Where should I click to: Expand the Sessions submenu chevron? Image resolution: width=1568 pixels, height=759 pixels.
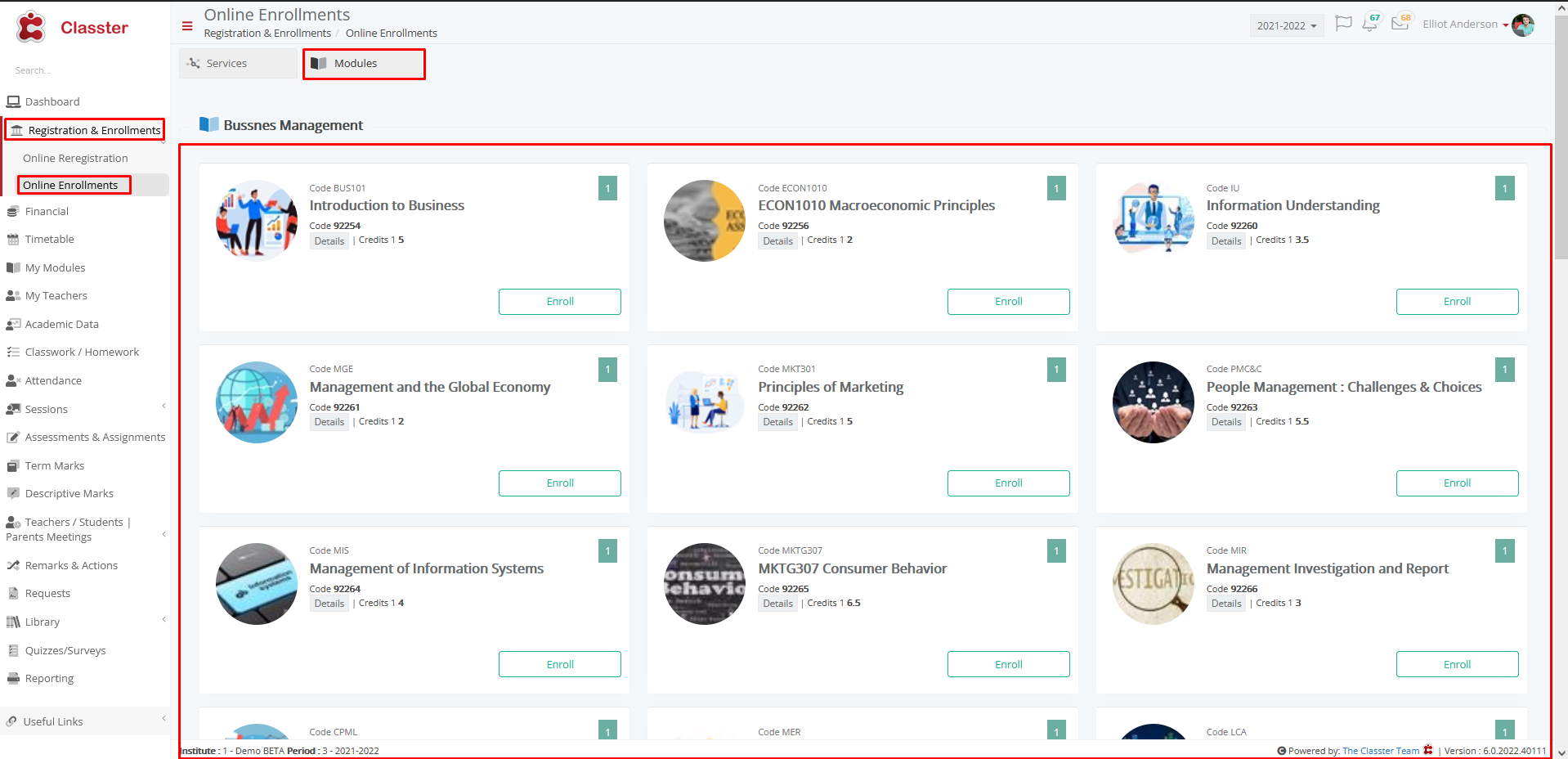pyautogui.click(x=164, y=406)
